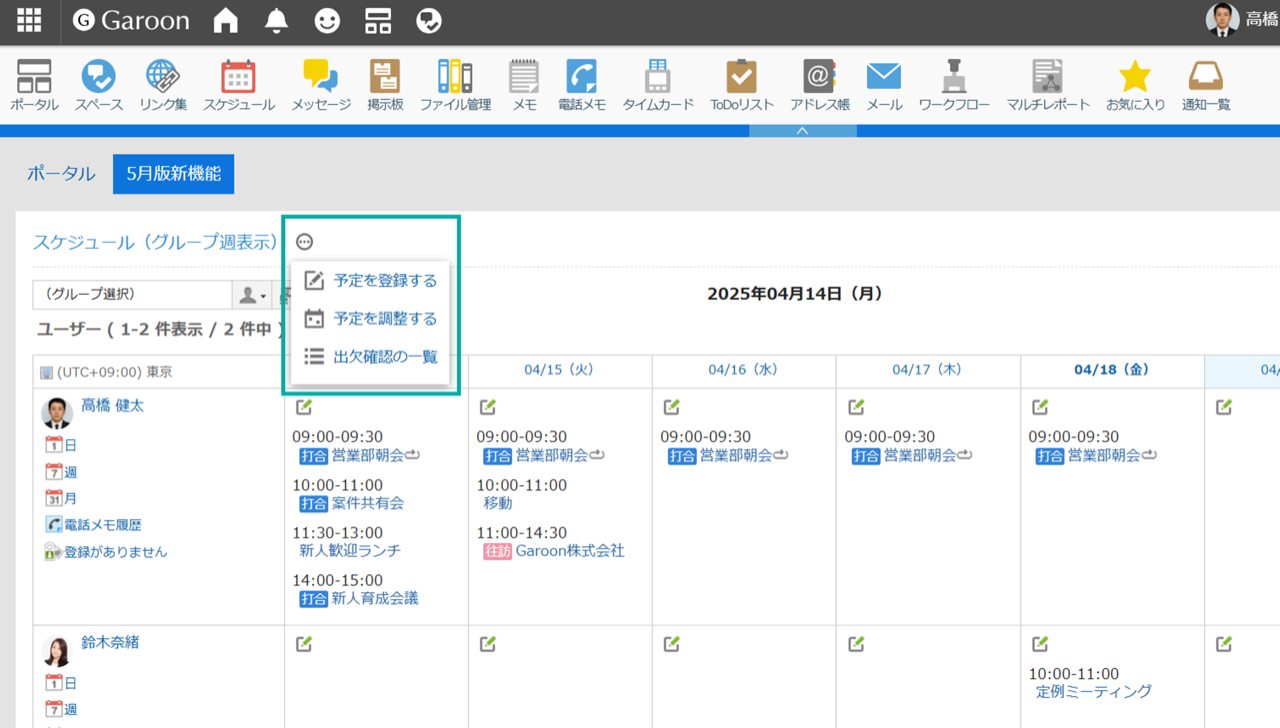Open the user selection dropdown button
Viewport: 1280px width, 728px height.
(251, 295)
